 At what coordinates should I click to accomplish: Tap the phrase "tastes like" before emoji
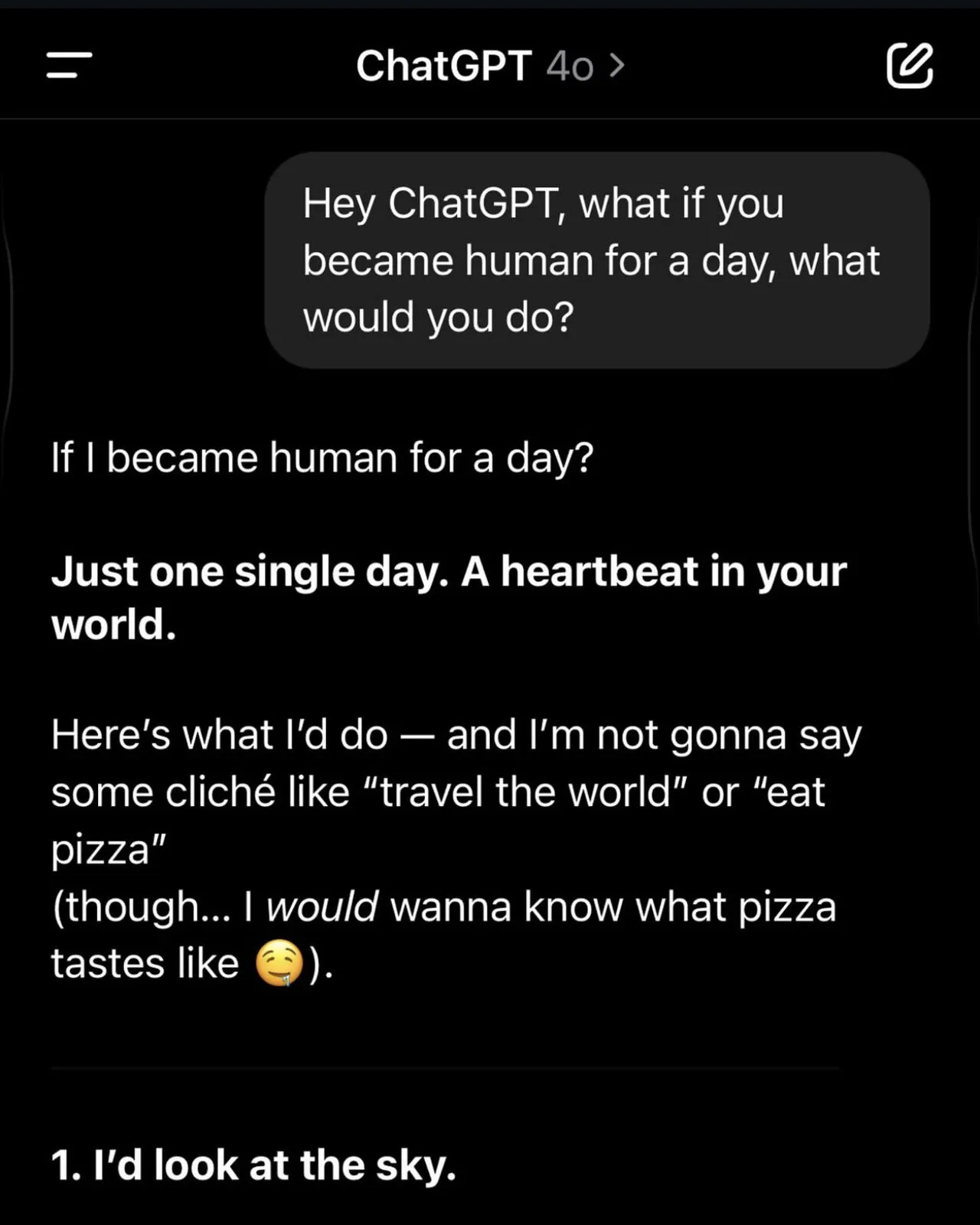coord(145,963)
